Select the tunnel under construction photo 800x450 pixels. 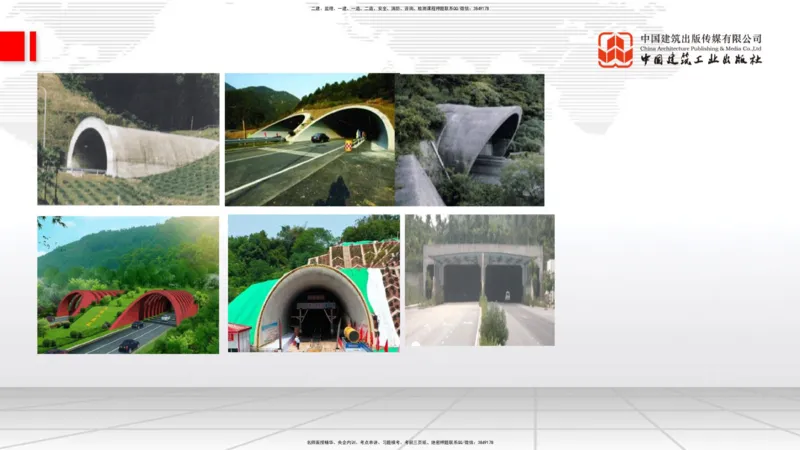(x=314, y=284)
